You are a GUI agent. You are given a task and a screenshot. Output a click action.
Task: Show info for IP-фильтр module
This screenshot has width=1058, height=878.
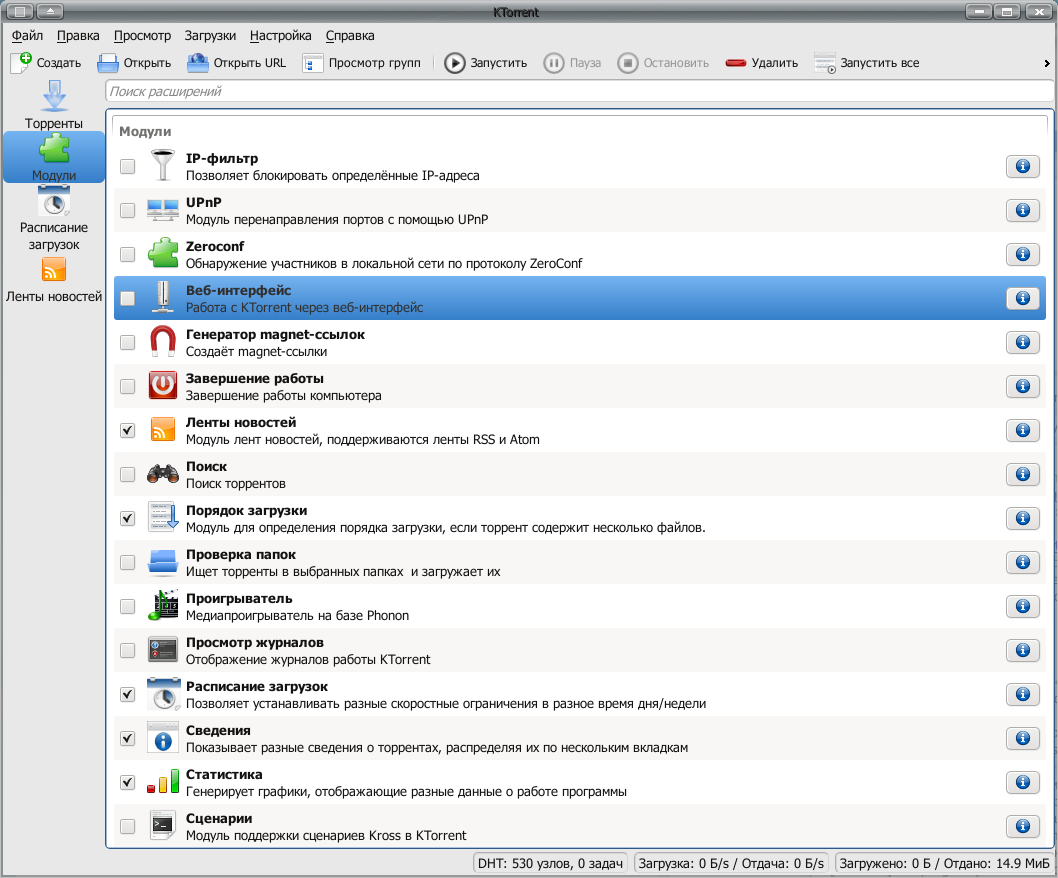tap(1022, 166)
